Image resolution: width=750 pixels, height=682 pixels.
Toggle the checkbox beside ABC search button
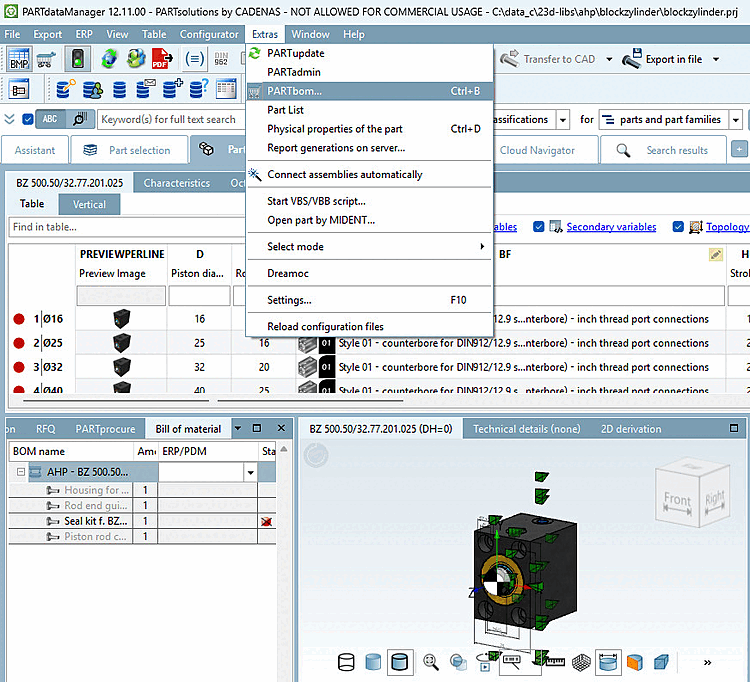coord(28,119)
